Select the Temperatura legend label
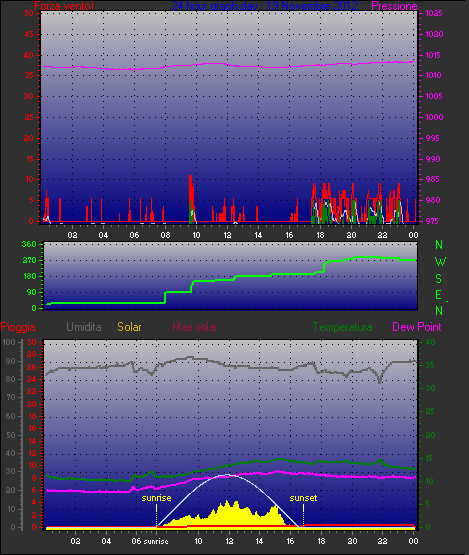This screenshot has width=469, height=555. point(342,327)
